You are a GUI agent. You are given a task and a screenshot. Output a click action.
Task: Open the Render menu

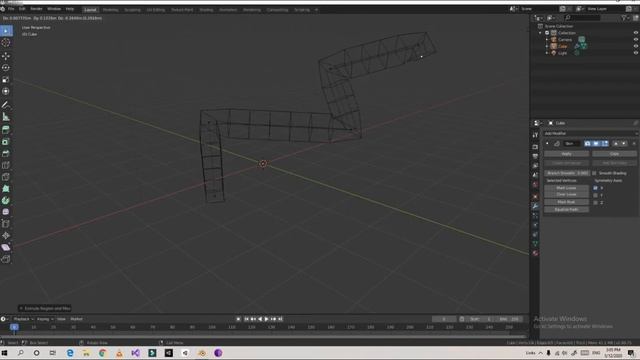(x=36, y=9)
